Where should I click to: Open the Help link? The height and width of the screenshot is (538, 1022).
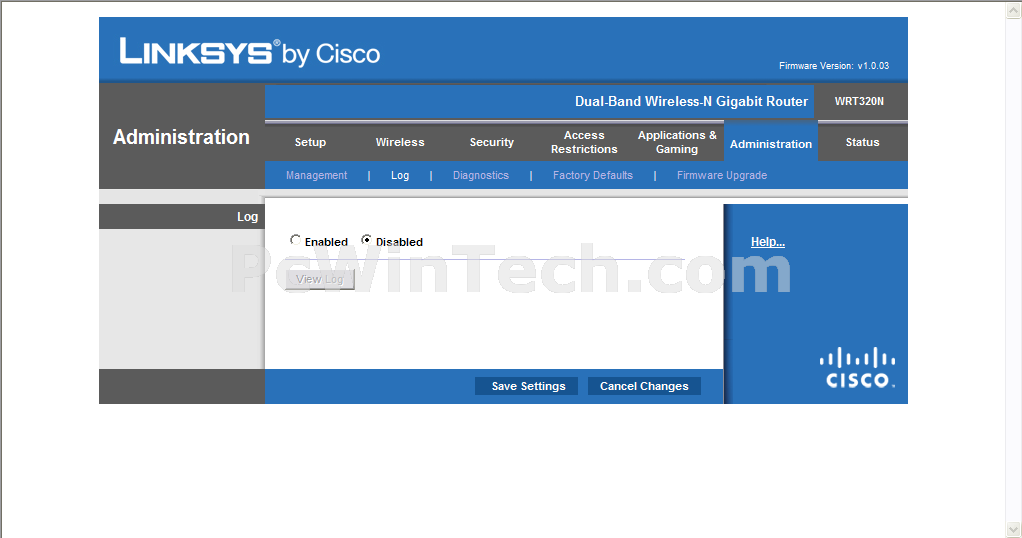point(768,242)
